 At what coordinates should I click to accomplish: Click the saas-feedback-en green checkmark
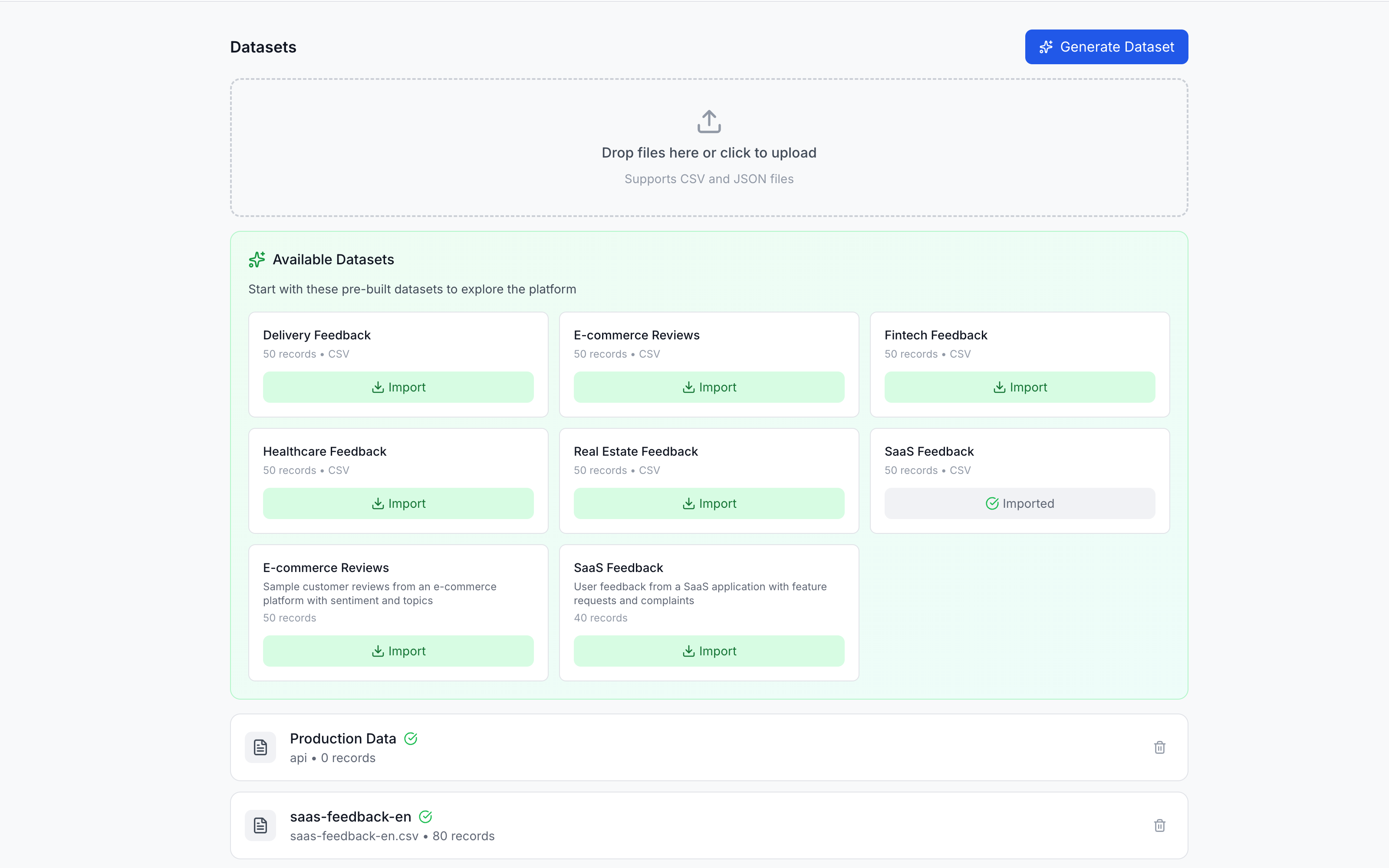click(x=425, y=816)
